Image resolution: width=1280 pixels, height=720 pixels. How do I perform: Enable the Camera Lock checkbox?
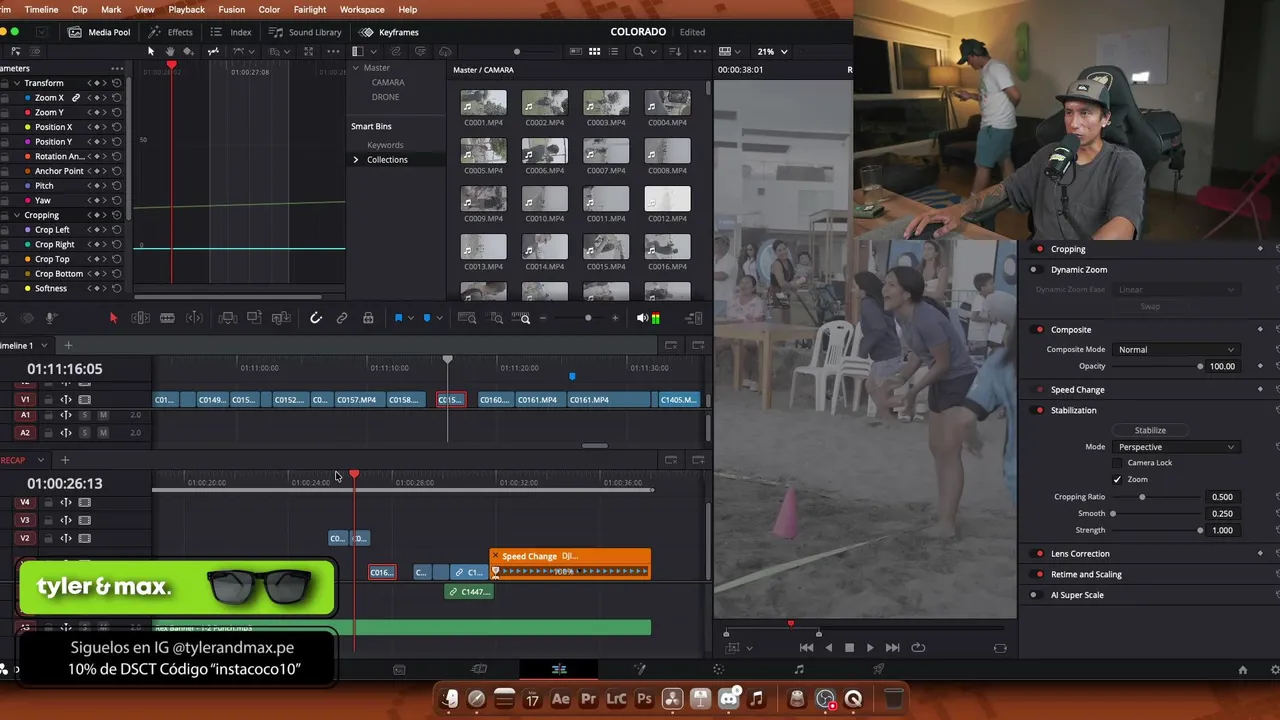pyautogui.click(x=1118, y=463)
